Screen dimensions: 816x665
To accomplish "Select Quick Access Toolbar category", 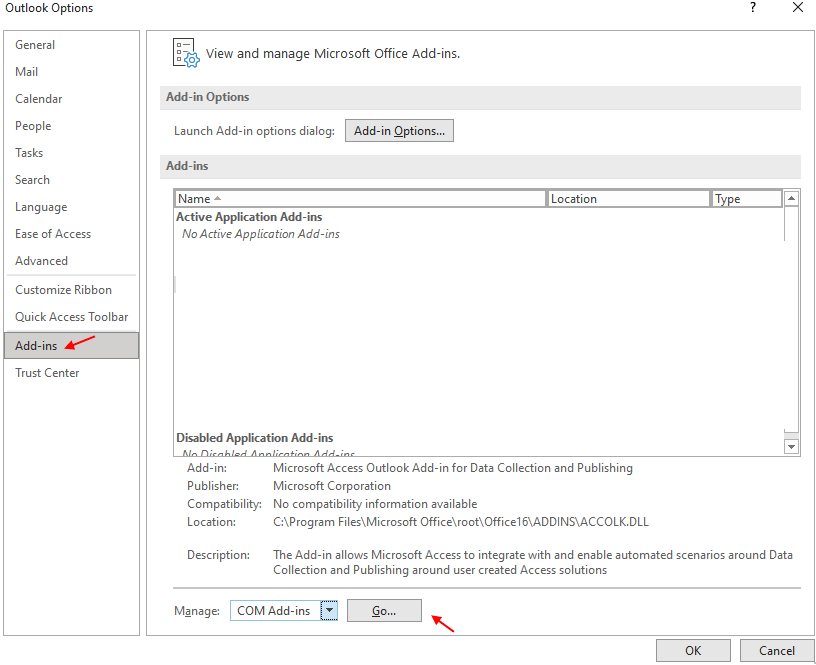I will pyautogui.click(x=71, y=317).
